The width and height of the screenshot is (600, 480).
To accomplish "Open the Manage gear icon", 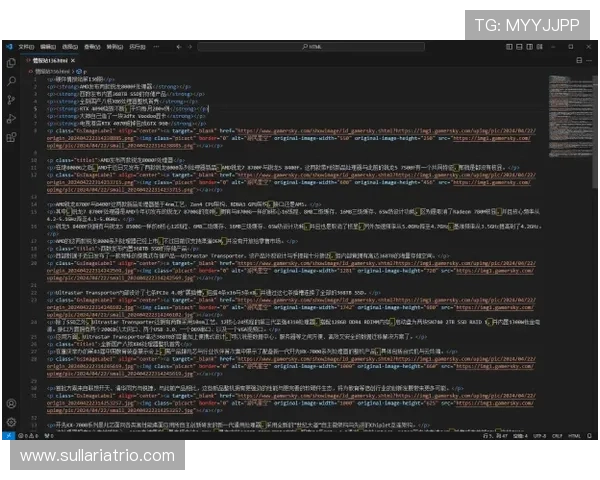I will (11, 422).
